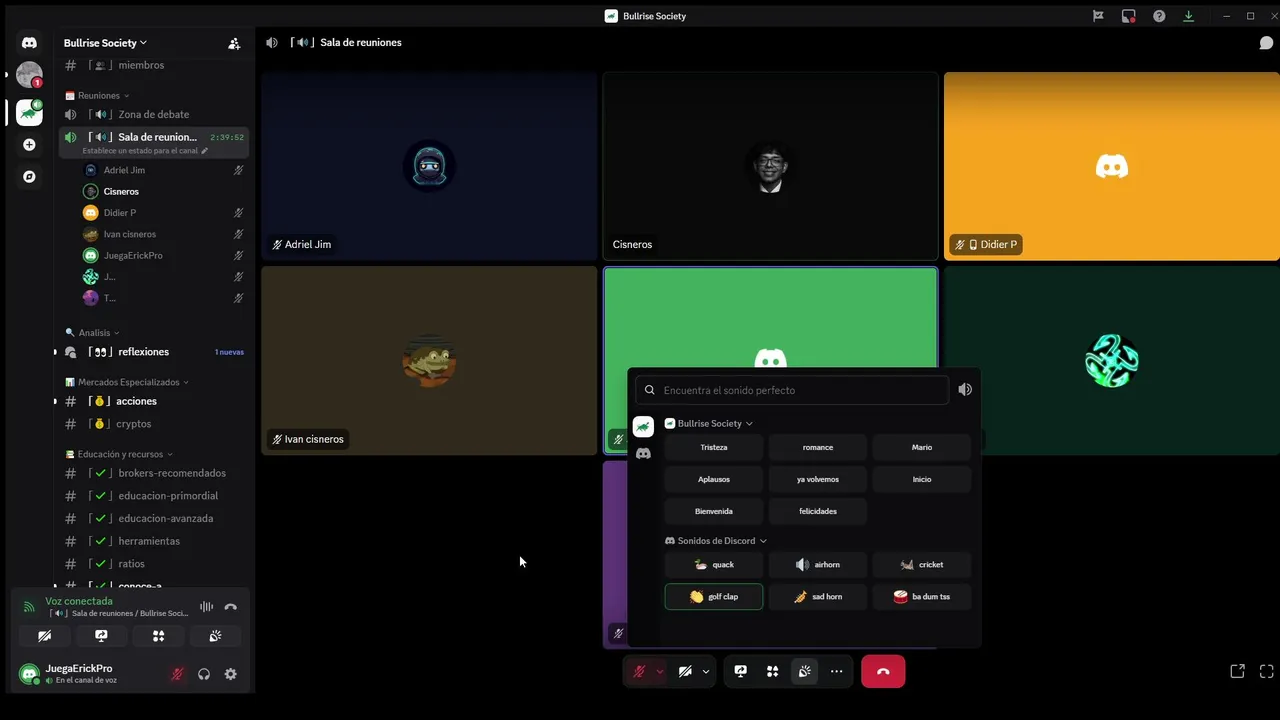This screenshot has height=720, width=1280.
Task: Unmute microphone in the user panel
Action: 177,674
